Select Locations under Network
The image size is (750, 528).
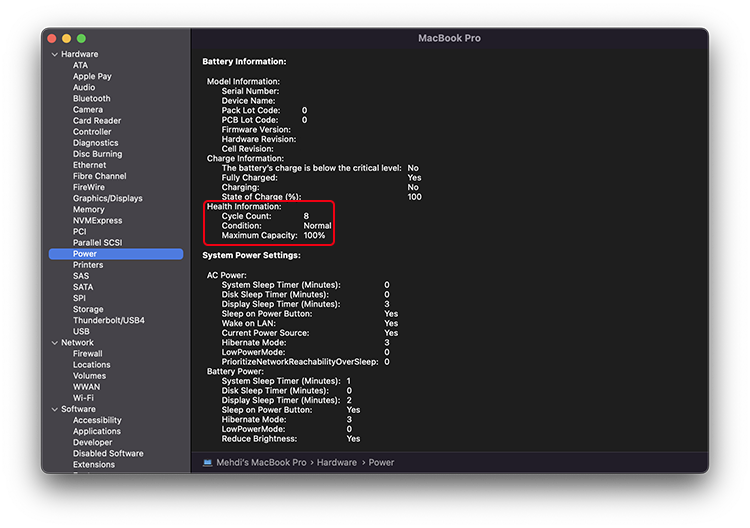click(91, 365)
